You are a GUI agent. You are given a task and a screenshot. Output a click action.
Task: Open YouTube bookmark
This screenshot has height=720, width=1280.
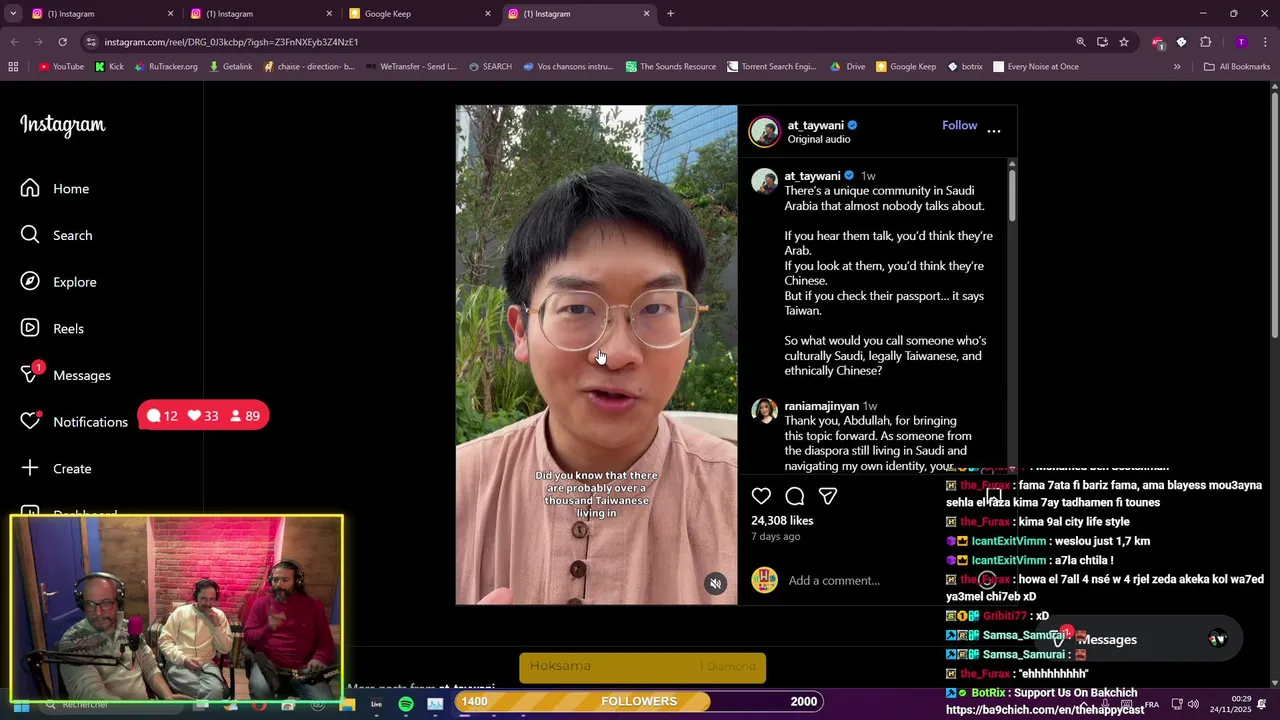coord(61,67)
